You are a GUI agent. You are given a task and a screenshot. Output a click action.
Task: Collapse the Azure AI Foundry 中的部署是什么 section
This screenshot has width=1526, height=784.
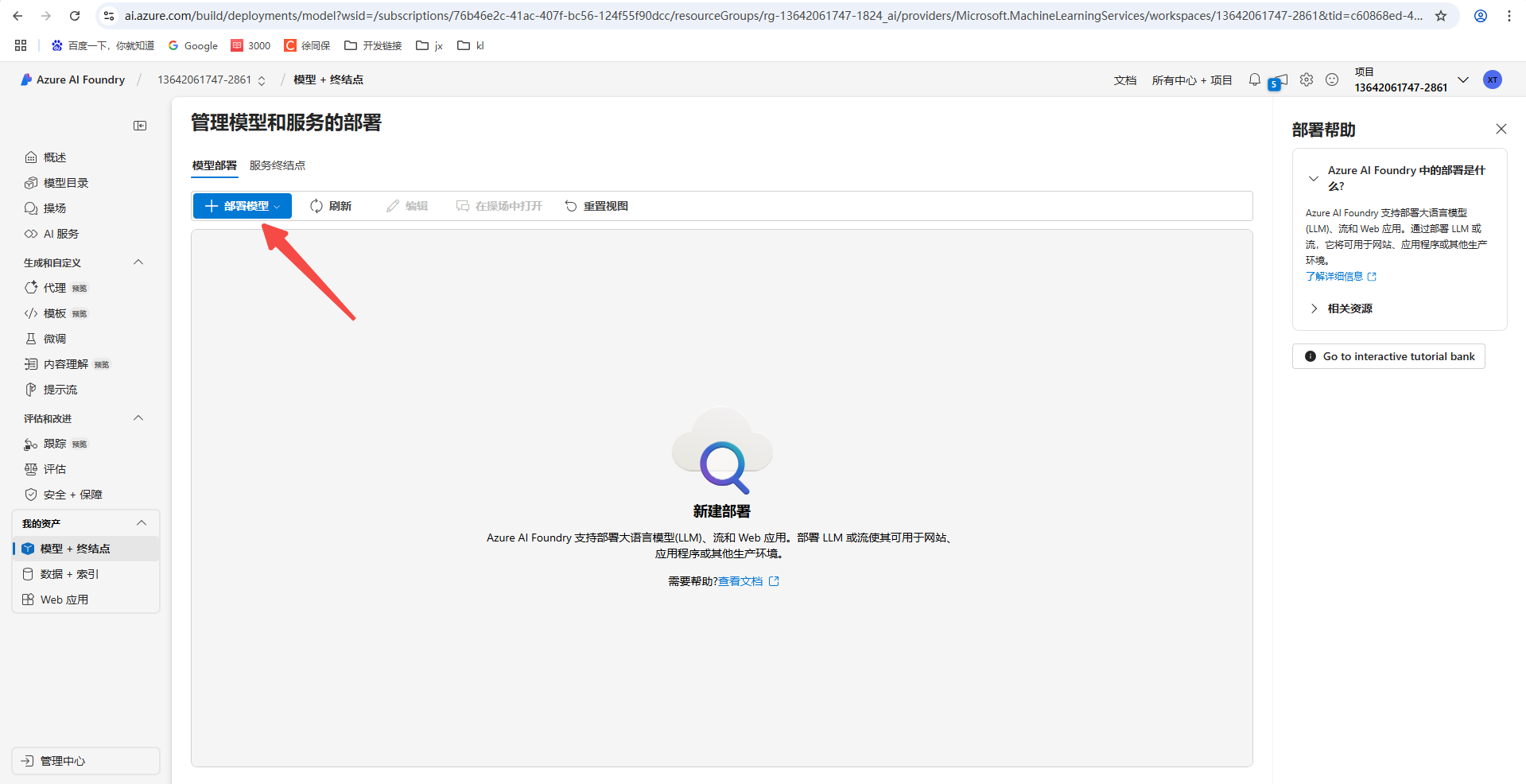point(1399,178)
